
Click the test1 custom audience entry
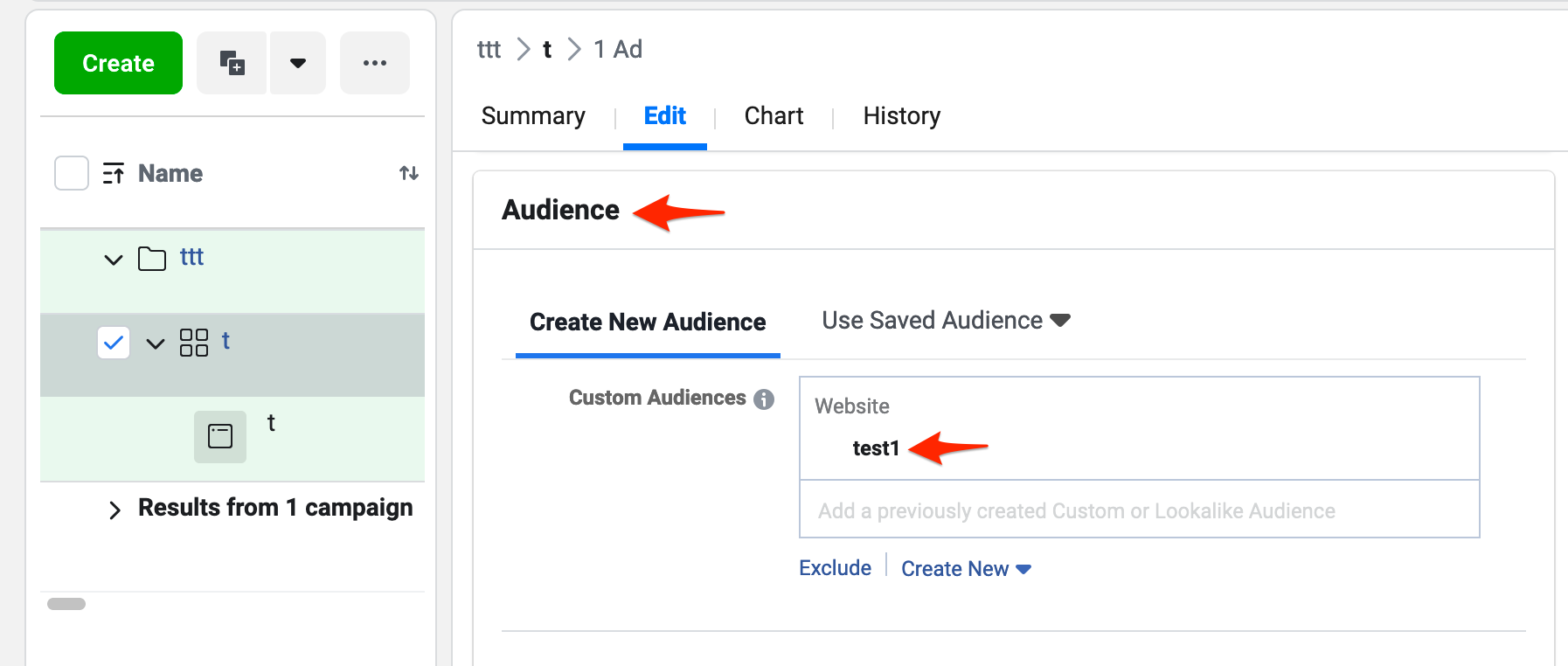click(x=876, y=447)
